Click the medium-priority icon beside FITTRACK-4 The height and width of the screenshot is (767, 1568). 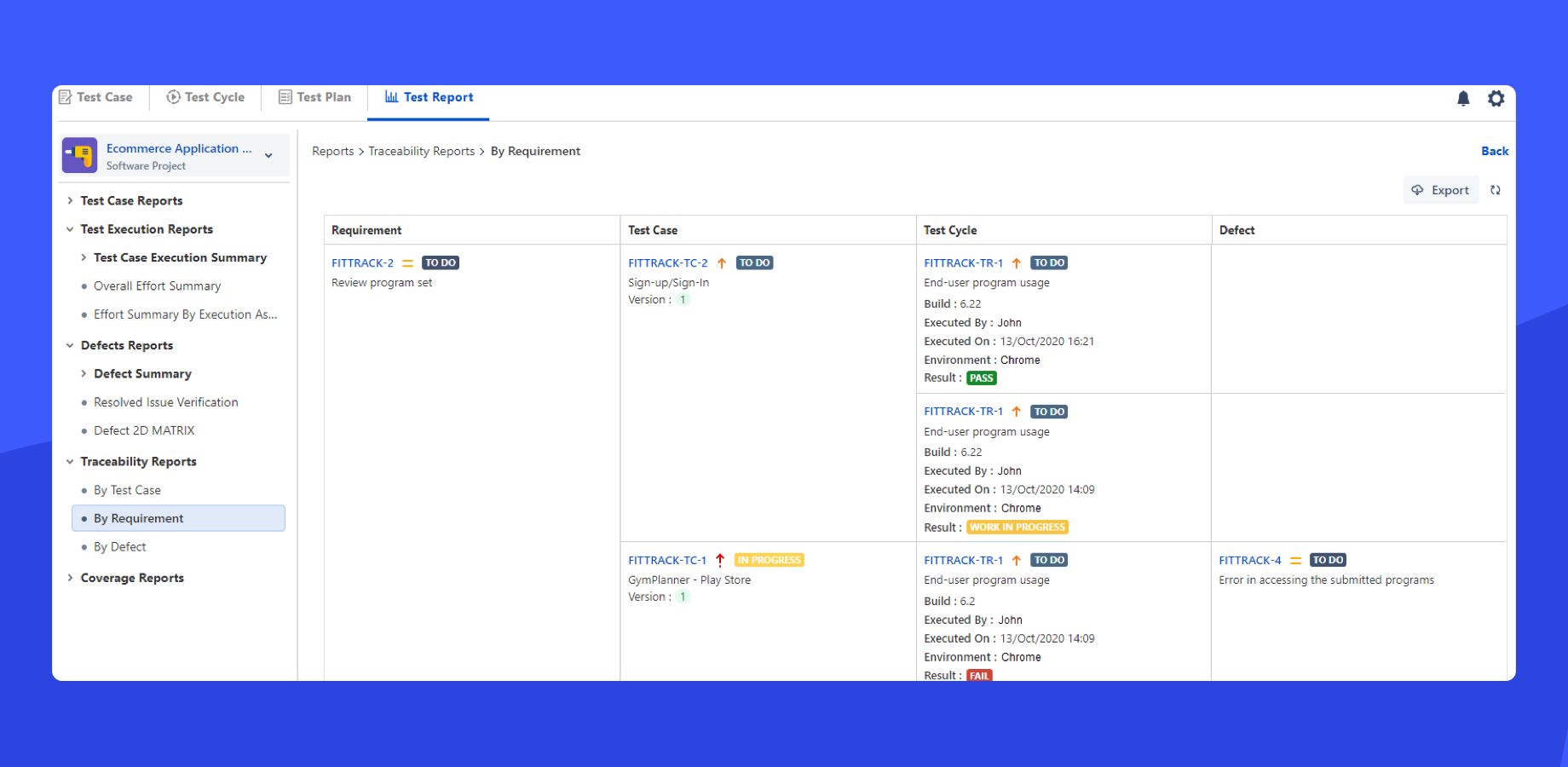[x=1294, y=560]
